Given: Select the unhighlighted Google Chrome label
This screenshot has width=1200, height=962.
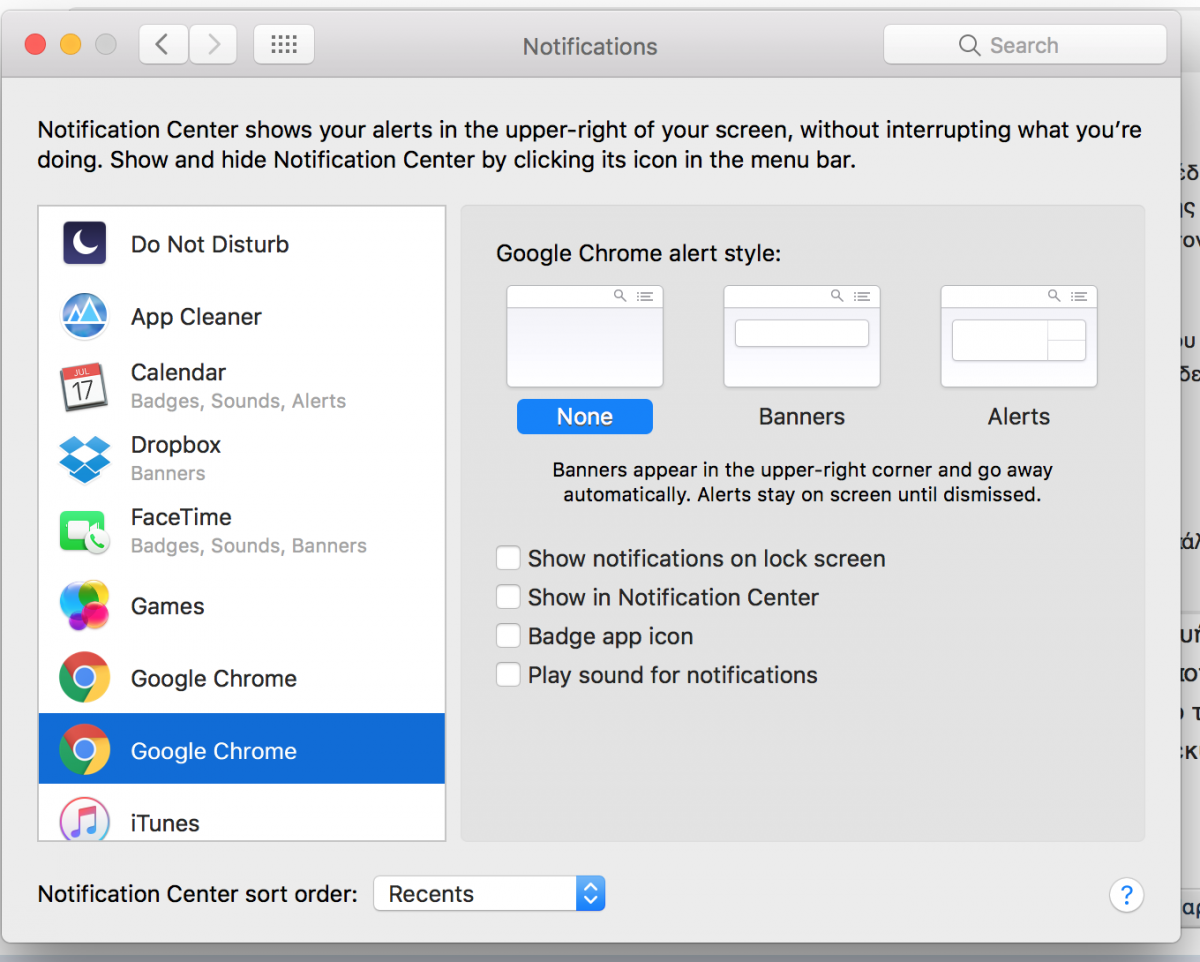Looking at the screenshot, I should [214, 678].
